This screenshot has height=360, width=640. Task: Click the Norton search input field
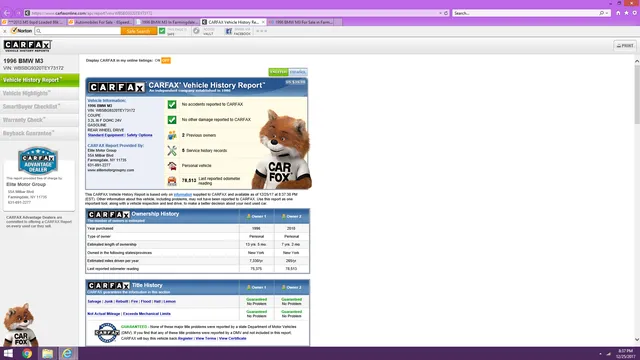point(78,31)
